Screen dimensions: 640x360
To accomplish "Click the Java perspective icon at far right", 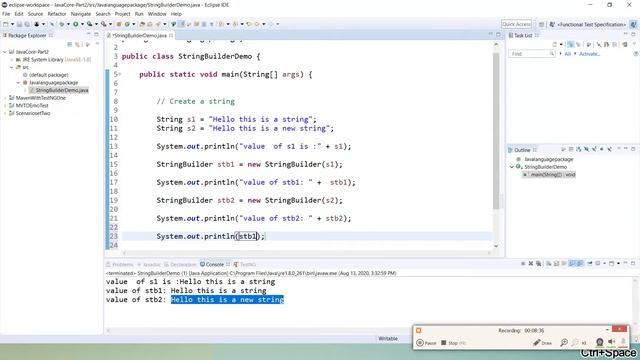I will coord(633,24).
